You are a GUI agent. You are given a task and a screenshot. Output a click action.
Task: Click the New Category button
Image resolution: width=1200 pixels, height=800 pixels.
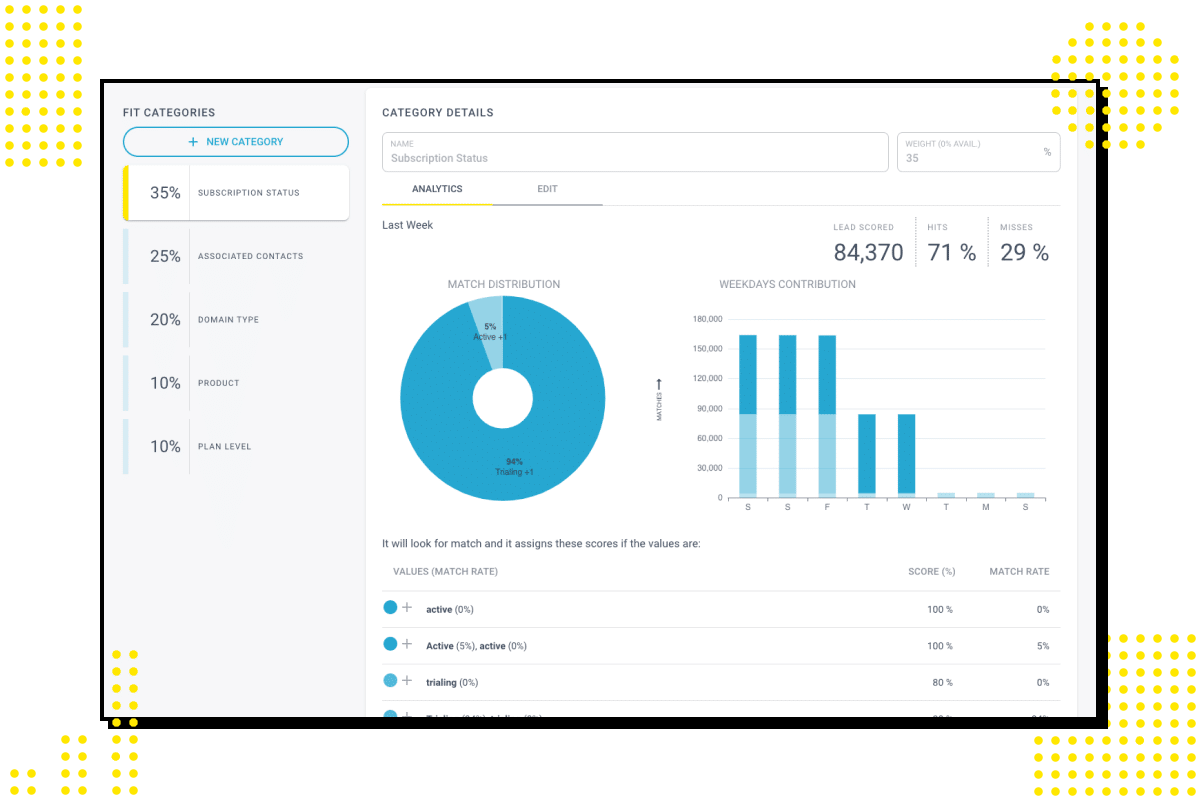point(236,142)
